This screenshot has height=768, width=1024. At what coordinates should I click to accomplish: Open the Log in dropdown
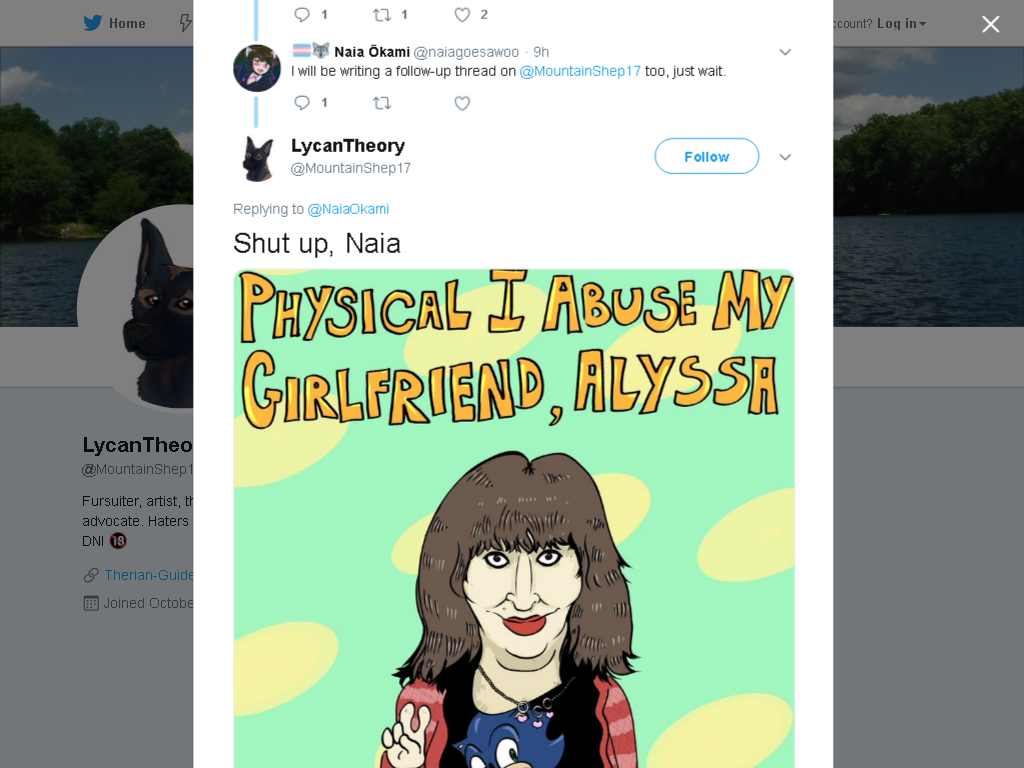pos(901,24)
